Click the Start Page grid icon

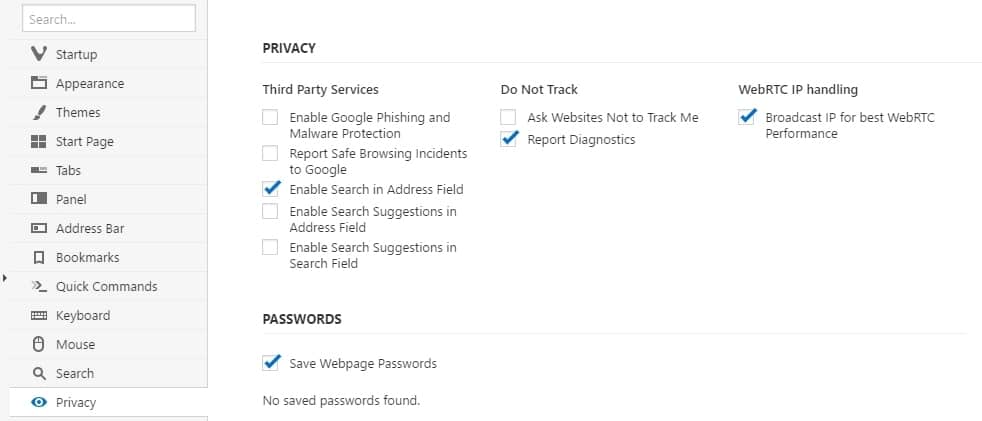coord(39,141)
